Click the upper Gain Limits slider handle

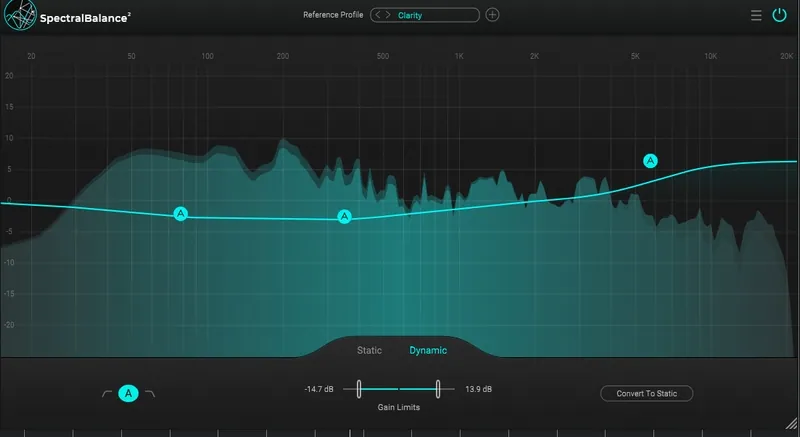[x=438, y=388]
